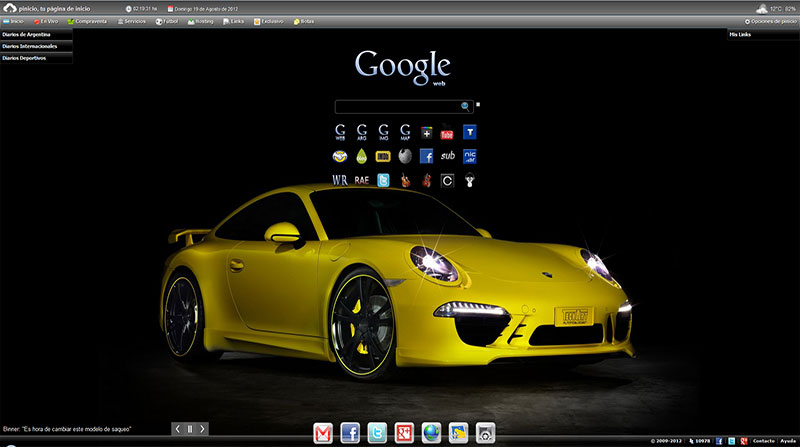Open the YouTube shortcut icon
The image size is (800, 447).
click(x=448, y=132)
